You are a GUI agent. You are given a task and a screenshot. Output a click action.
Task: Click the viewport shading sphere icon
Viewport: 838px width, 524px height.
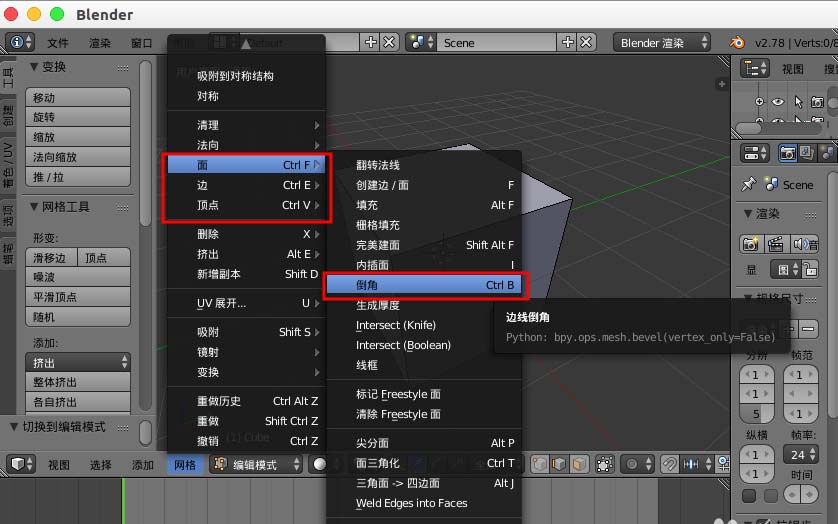(320, 464)
